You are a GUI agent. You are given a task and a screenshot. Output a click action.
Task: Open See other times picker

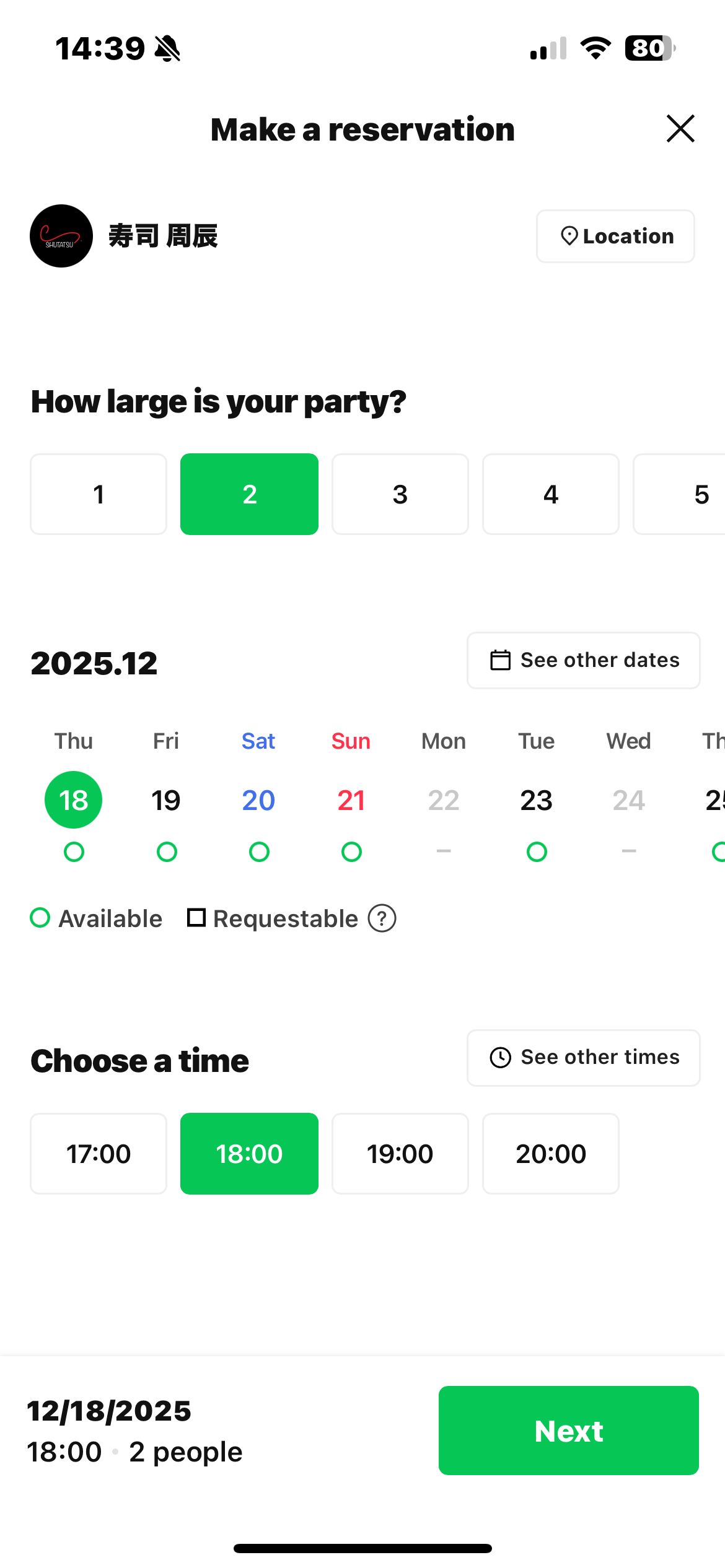click(x=584, y=1058)
